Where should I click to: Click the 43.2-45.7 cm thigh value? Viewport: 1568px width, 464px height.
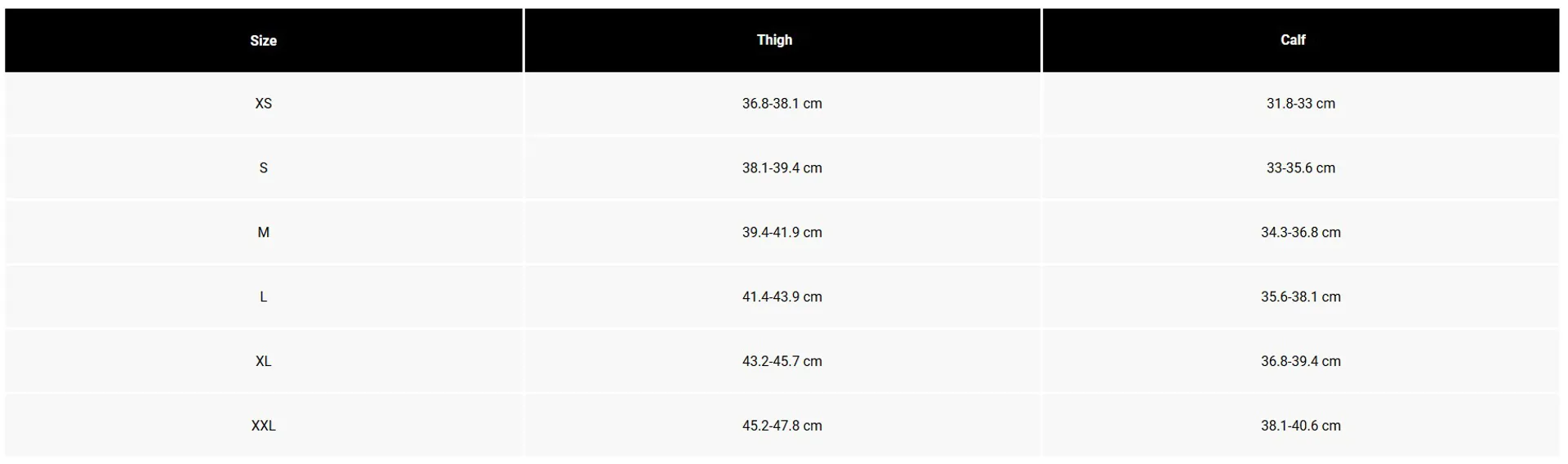coord(782,362)
